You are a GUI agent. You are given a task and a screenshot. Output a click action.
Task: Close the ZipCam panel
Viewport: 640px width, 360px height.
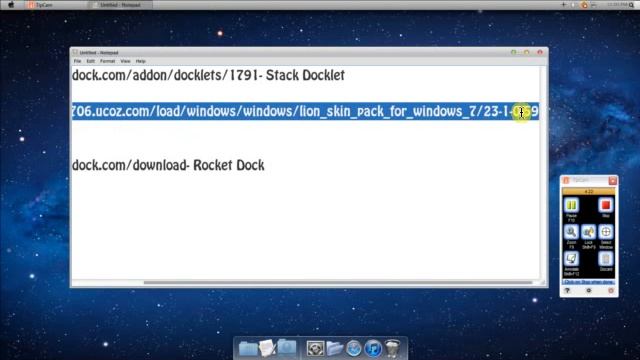pyautogui.click(x=612, y=180)
